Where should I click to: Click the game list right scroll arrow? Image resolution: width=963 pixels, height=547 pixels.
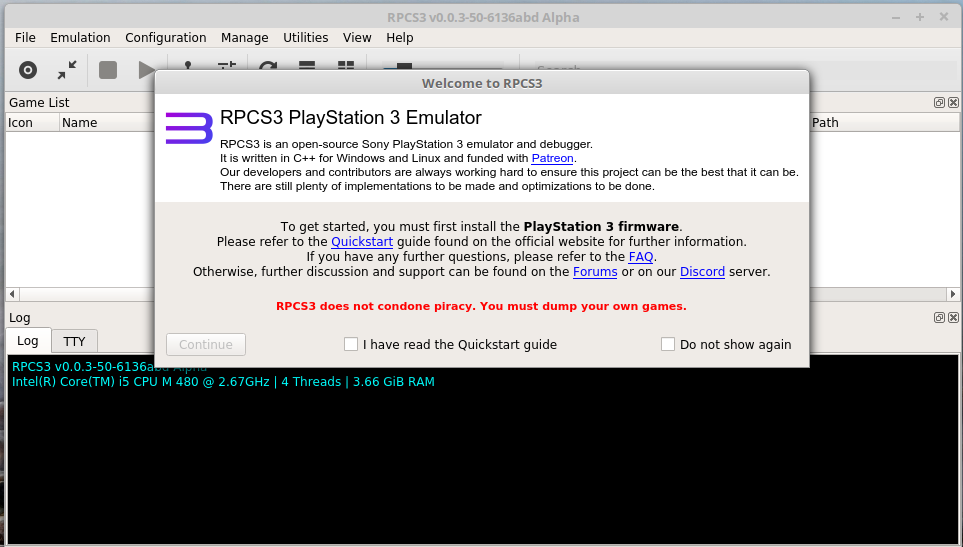pos(953,294)
